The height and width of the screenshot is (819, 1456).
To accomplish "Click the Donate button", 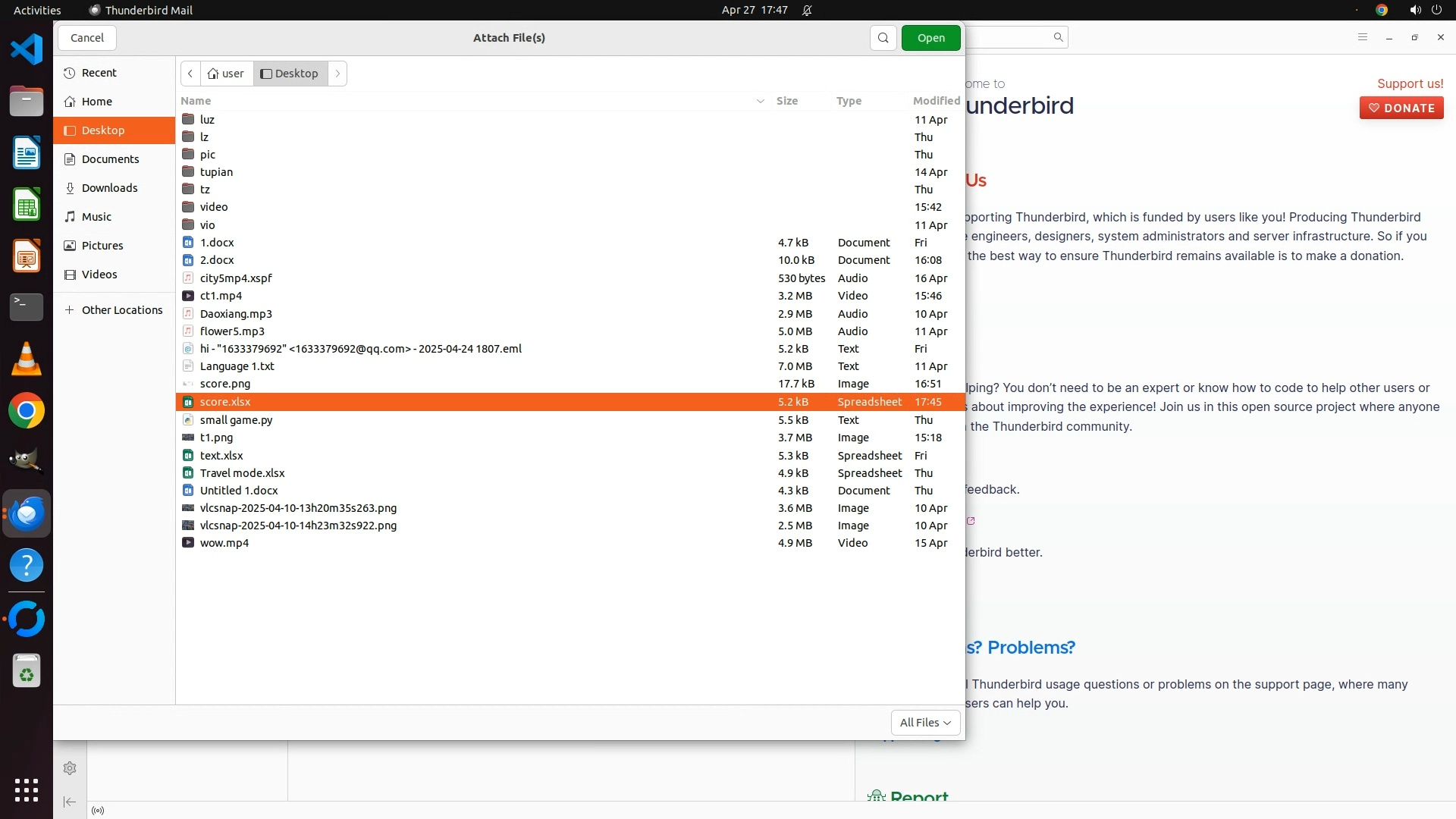I will tap(1401, 108).
